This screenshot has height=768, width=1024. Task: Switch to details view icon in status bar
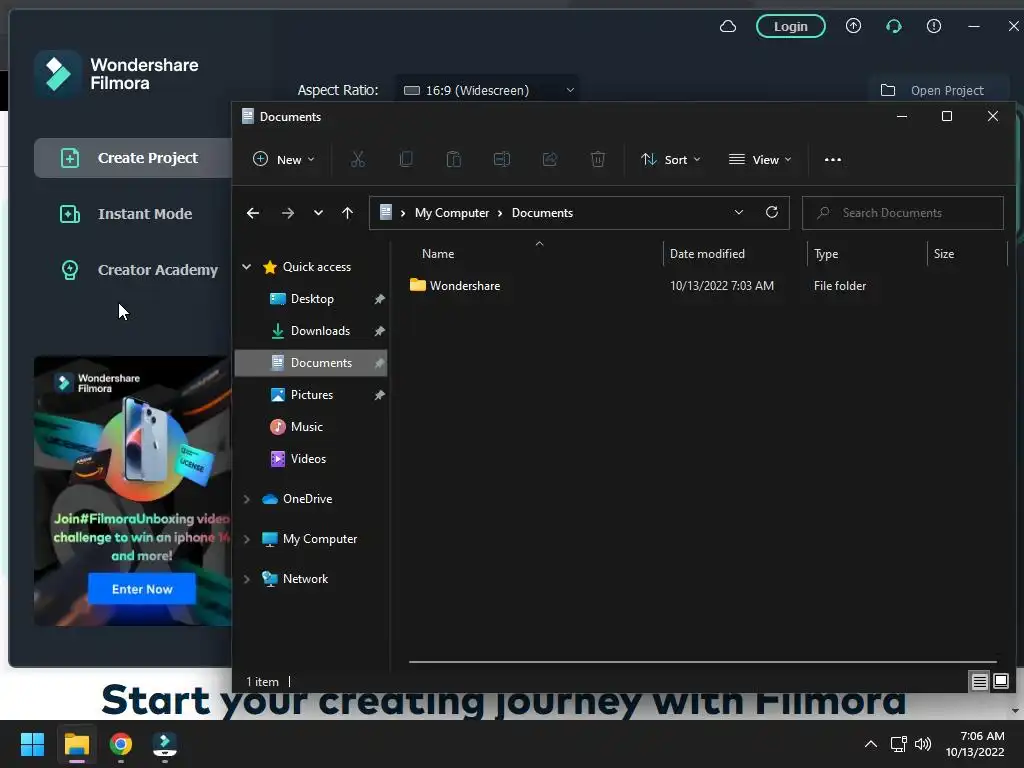(979, 682)
